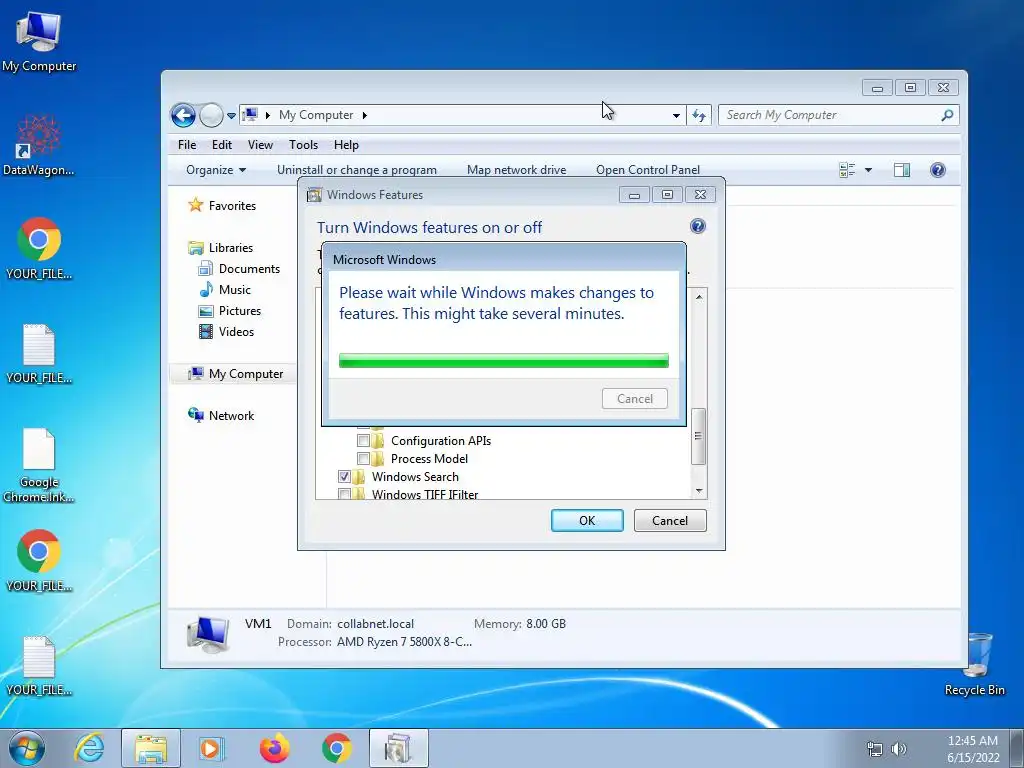Click the features list scroll-up arrow
The width and height of the screenshot is (1024, 768).
(x=699, y=297)
